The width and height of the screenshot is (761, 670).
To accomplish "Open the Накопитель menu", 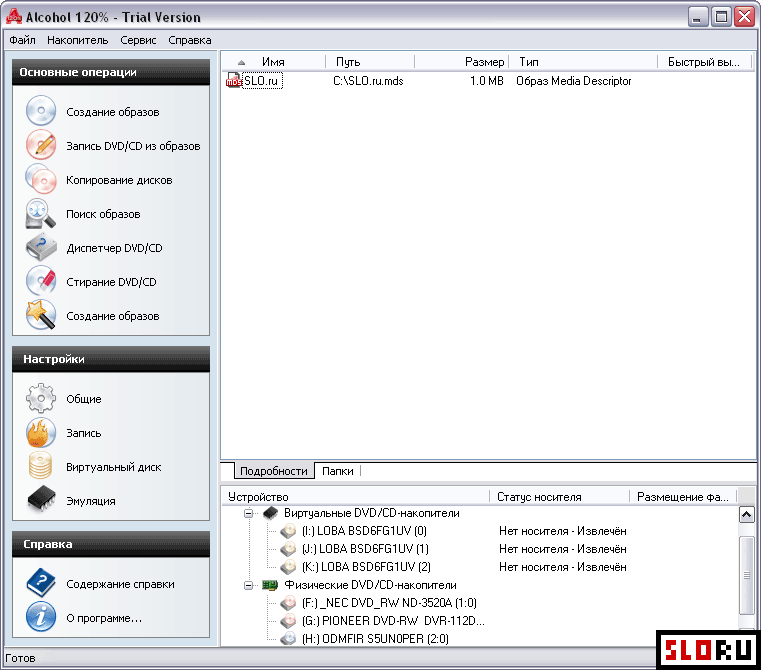I will point(78,40).
